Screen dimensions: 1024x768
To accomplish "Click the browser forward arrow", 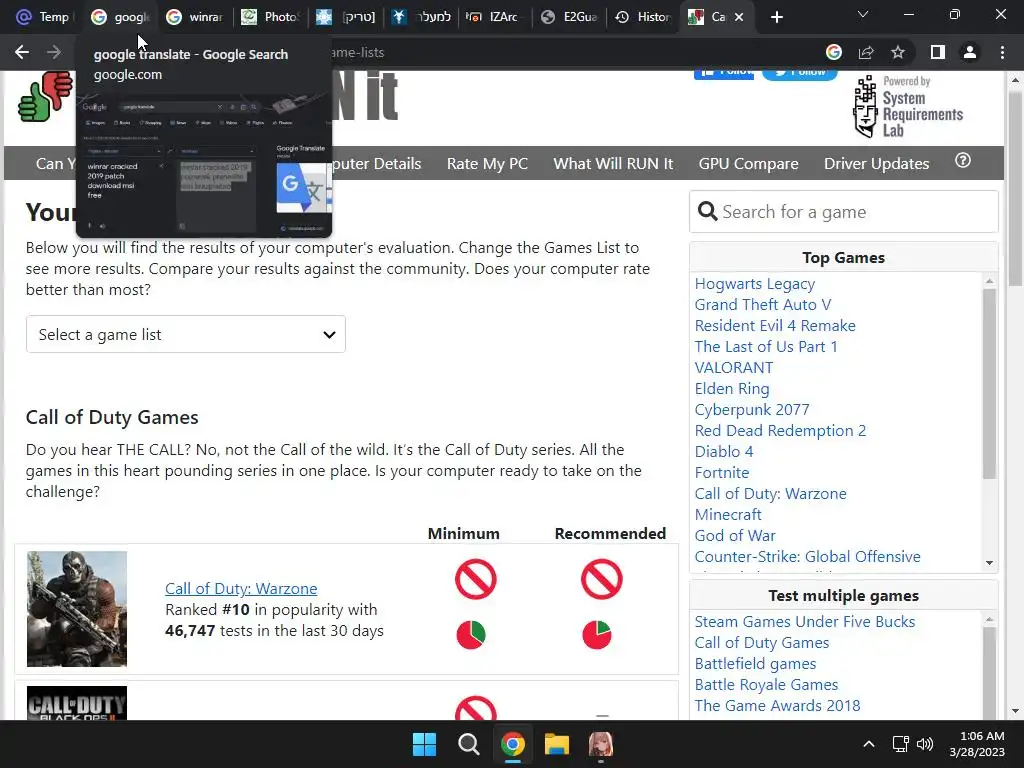I will (x=54, y=52).
